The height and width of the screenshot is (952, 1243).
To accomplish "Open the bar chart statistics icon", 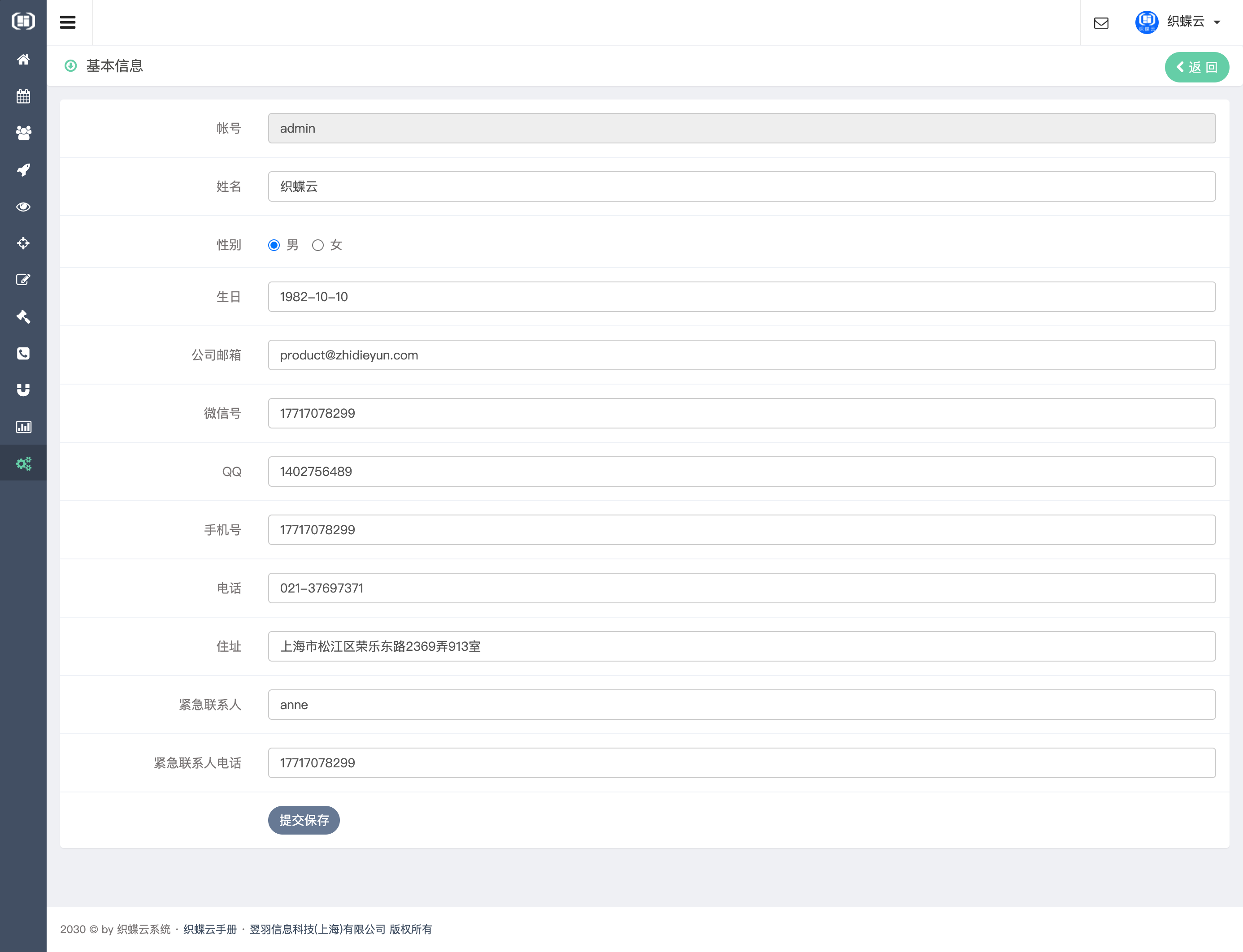I will tap(23, 426).
